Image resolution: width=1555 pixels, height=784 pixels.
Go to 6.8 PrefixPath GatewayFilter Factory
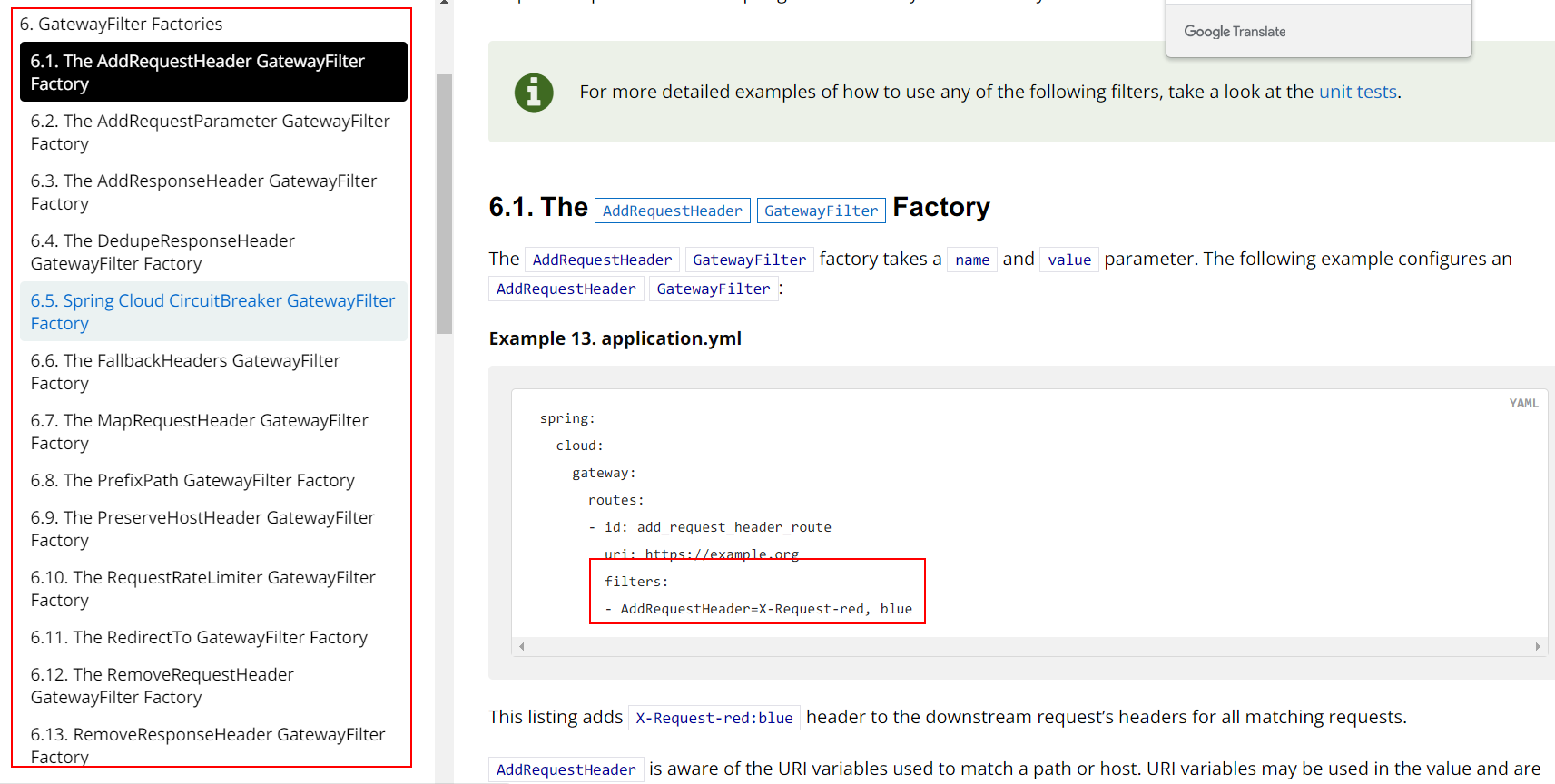click(x=213, y=480)
